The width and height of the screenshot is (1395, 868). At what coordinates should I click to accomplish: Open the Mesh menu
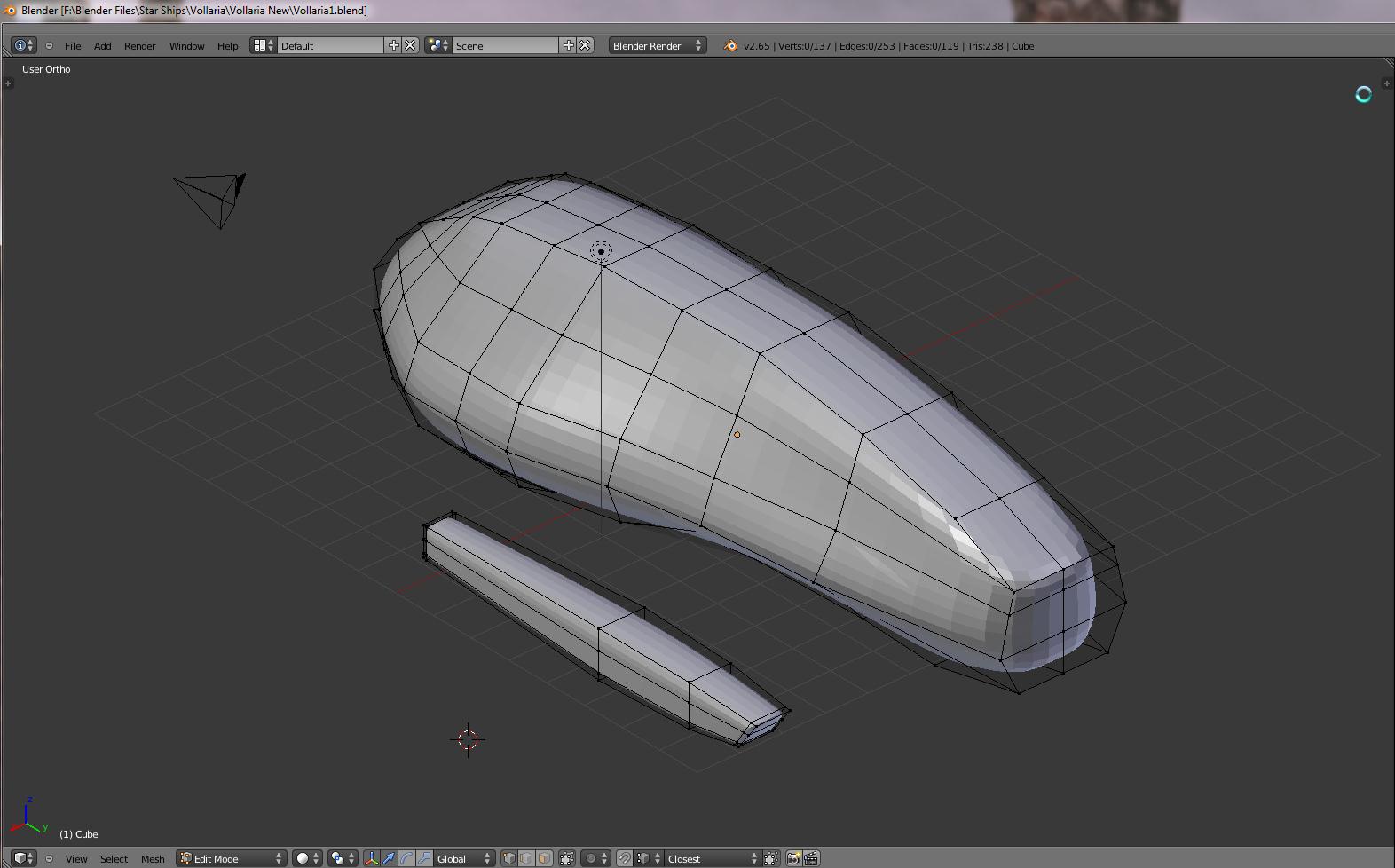pos(153,858)
